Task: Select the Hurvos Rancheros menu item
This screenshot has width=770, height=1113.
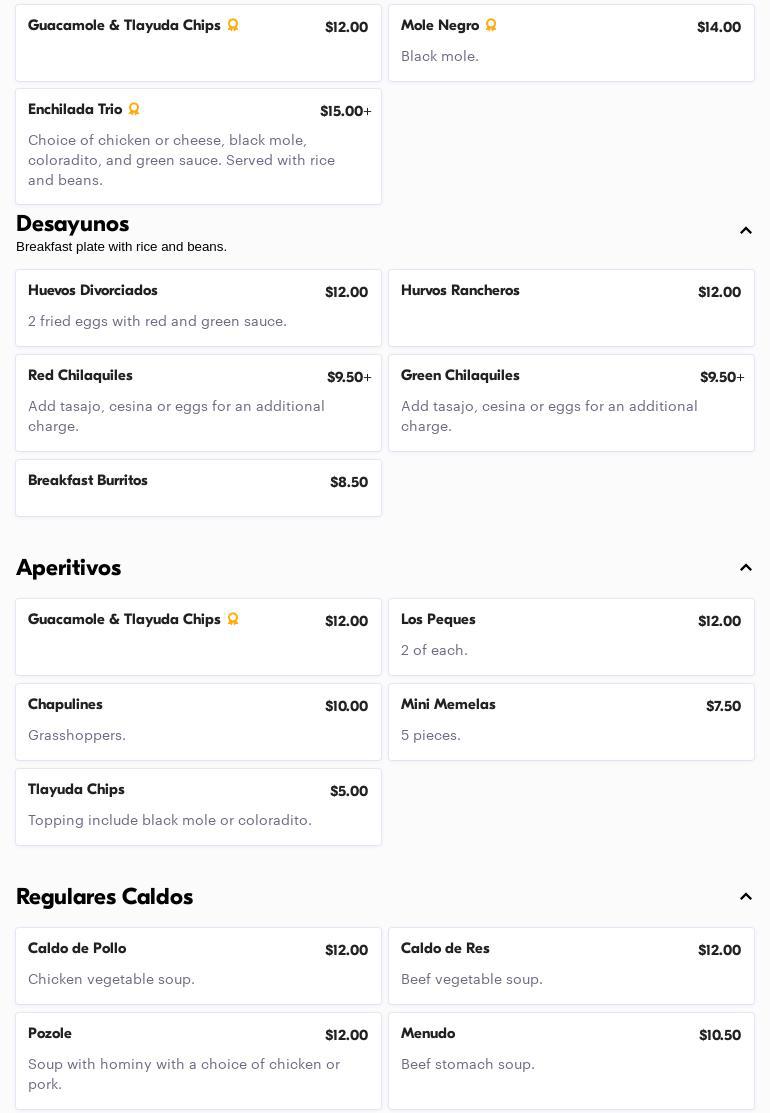Action: point(571,308)
